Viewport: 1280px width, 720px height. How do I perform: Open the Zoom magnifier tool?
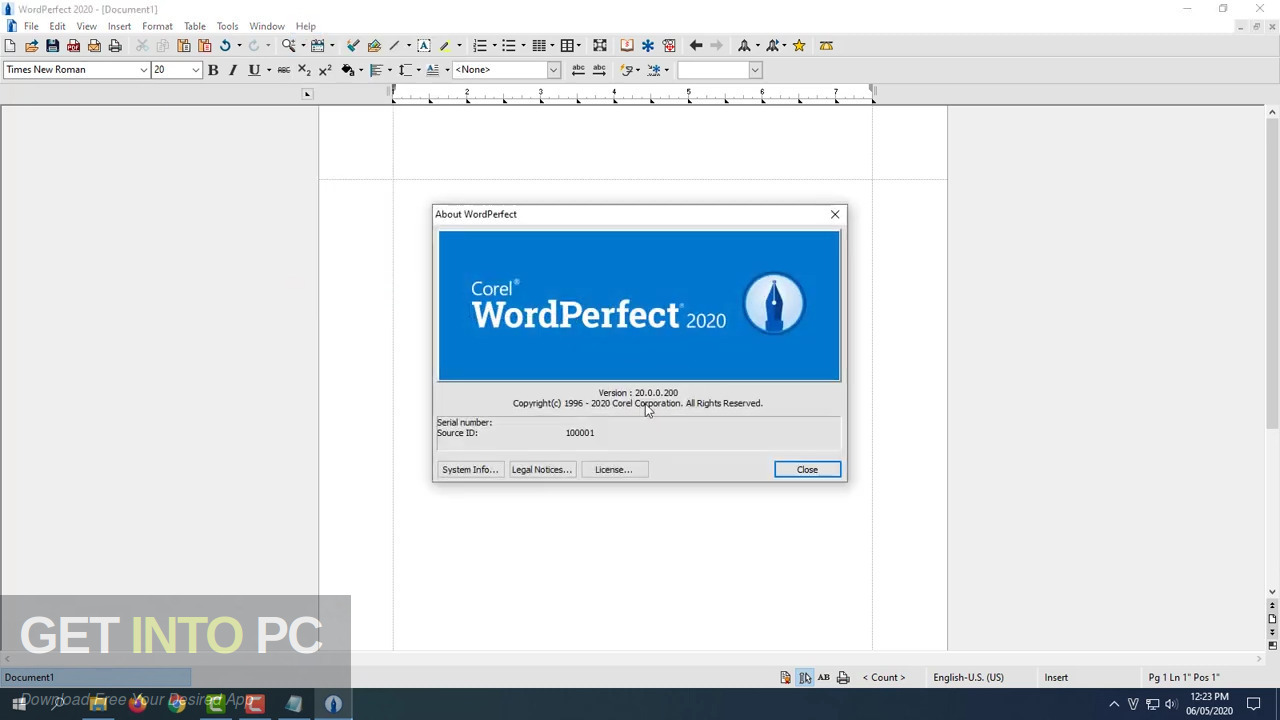tap(288, 45)
